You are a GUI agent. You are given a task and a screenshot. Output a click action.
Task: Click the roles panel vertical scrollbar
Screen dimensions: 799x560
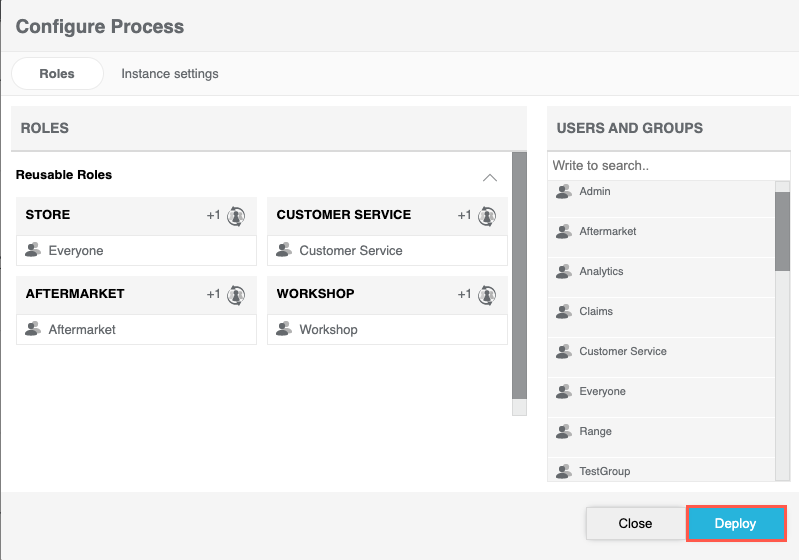point(519,275)
